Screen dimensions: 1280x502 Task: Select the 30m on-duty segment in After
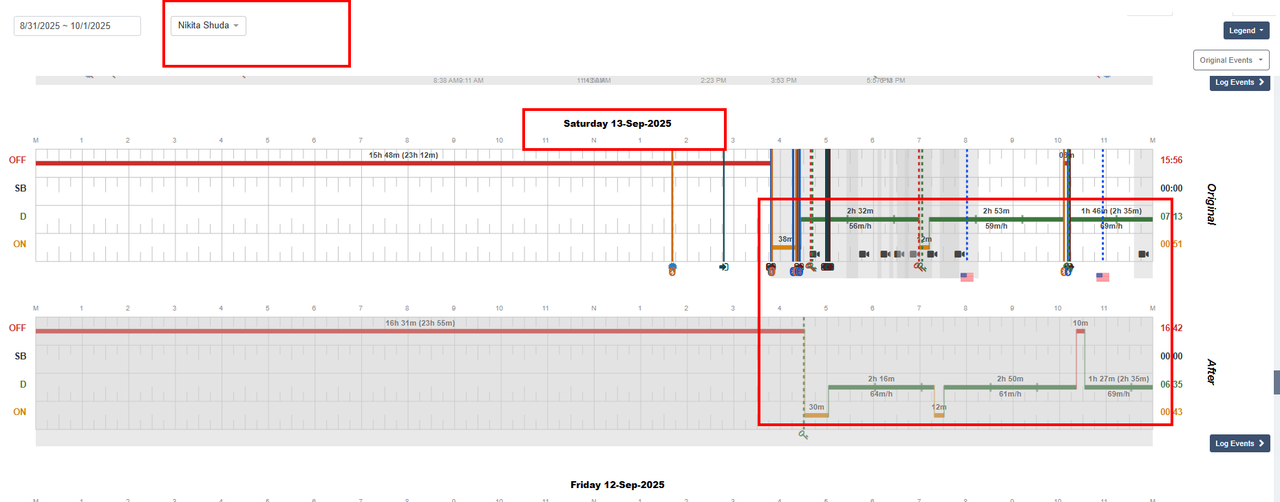(816, 414)
